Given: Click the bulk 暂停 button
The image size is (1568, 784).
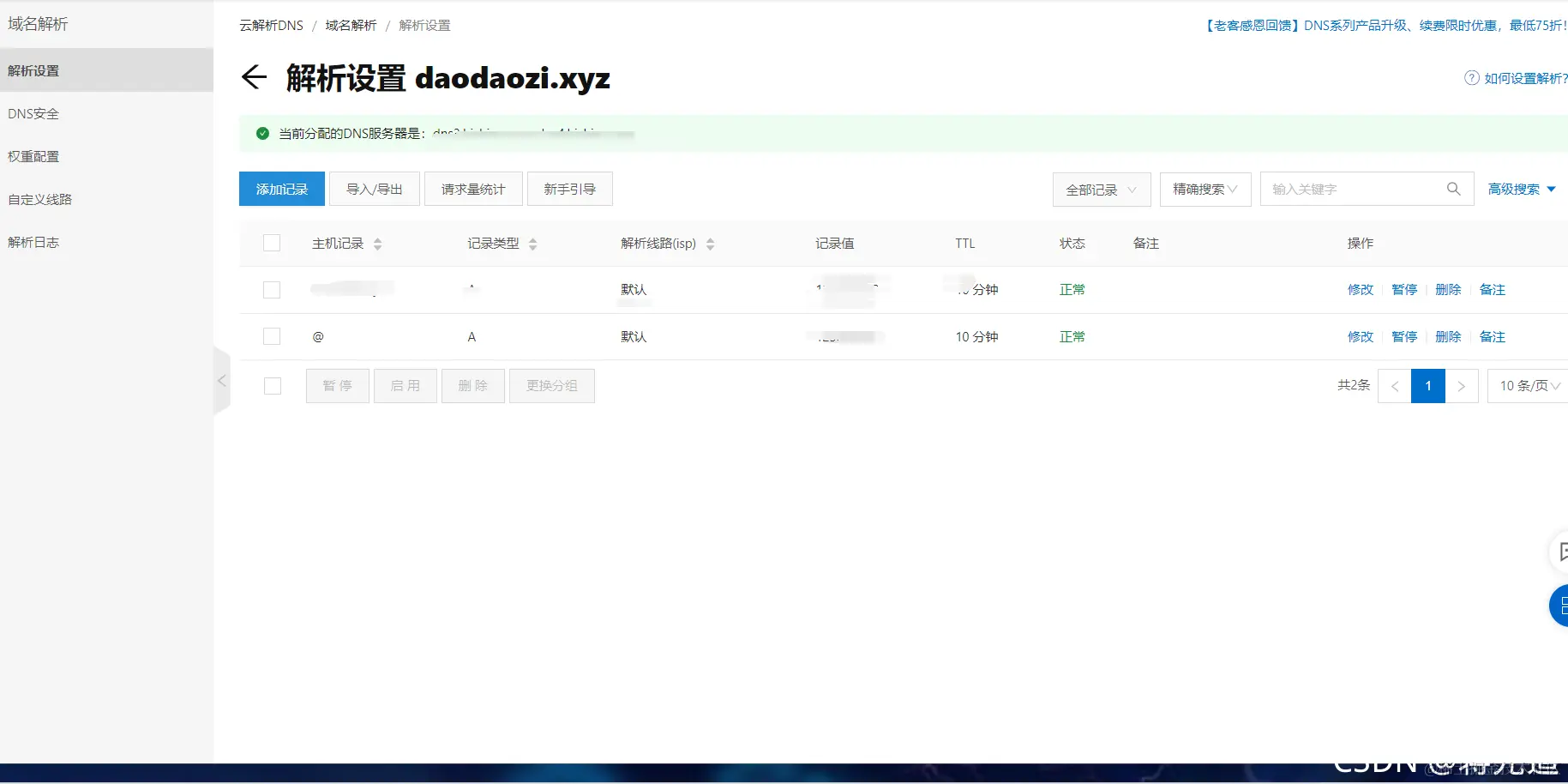Looking at the screenshot, I should [338, 386].
